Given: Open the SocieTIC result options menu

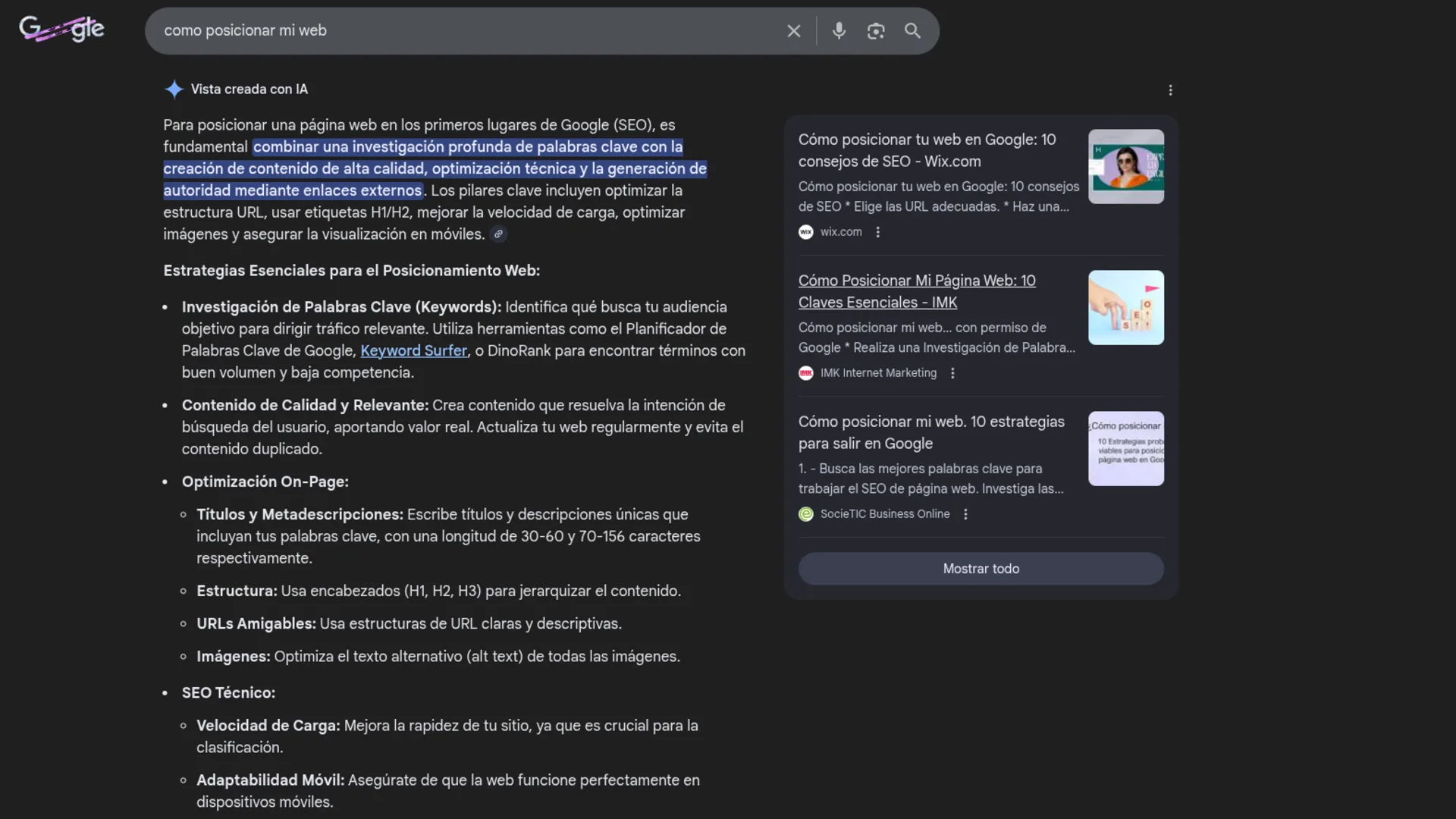Looking at the screenshot, I should [x=965, y=513].
